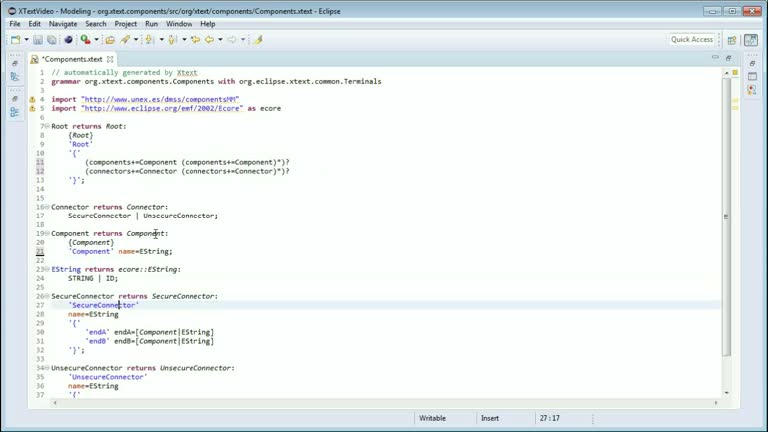This screenshot has height=432, width=768.
Task: Open the Forward history dropdown arrow
Action: (243, 40)
